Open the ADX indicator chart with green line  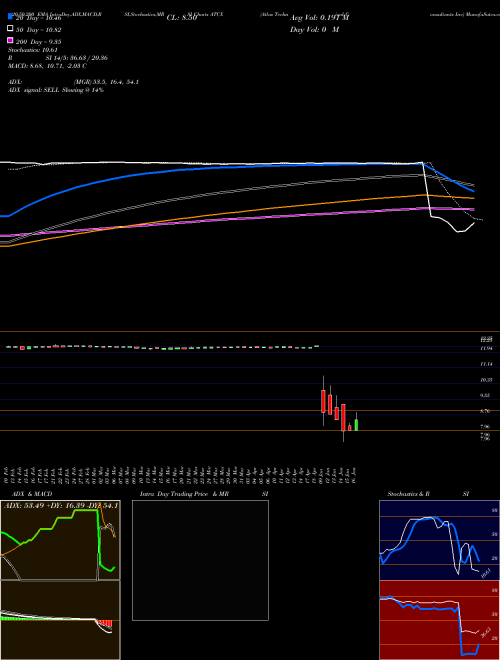click(x=60, y=540)
